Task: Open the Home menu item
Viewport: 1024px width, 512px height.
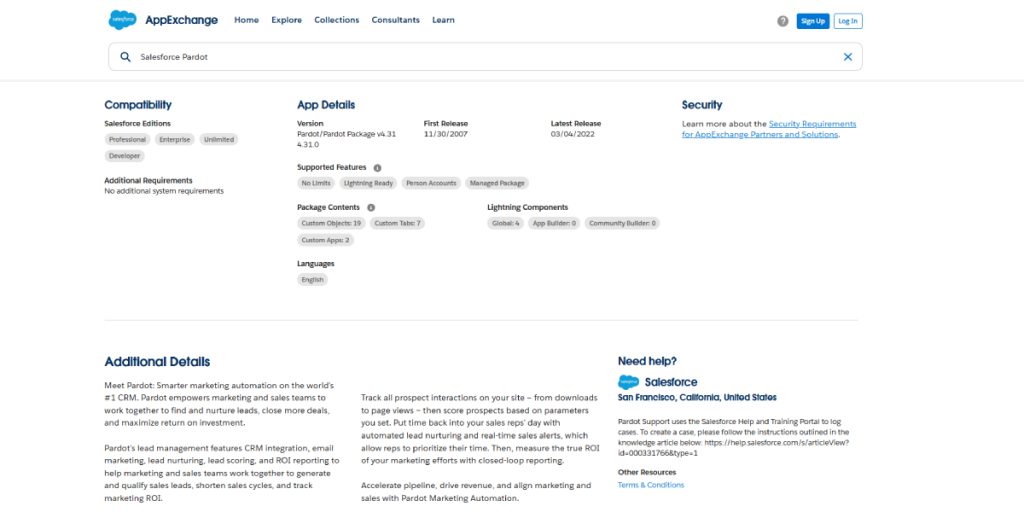Action: point(246,20)
